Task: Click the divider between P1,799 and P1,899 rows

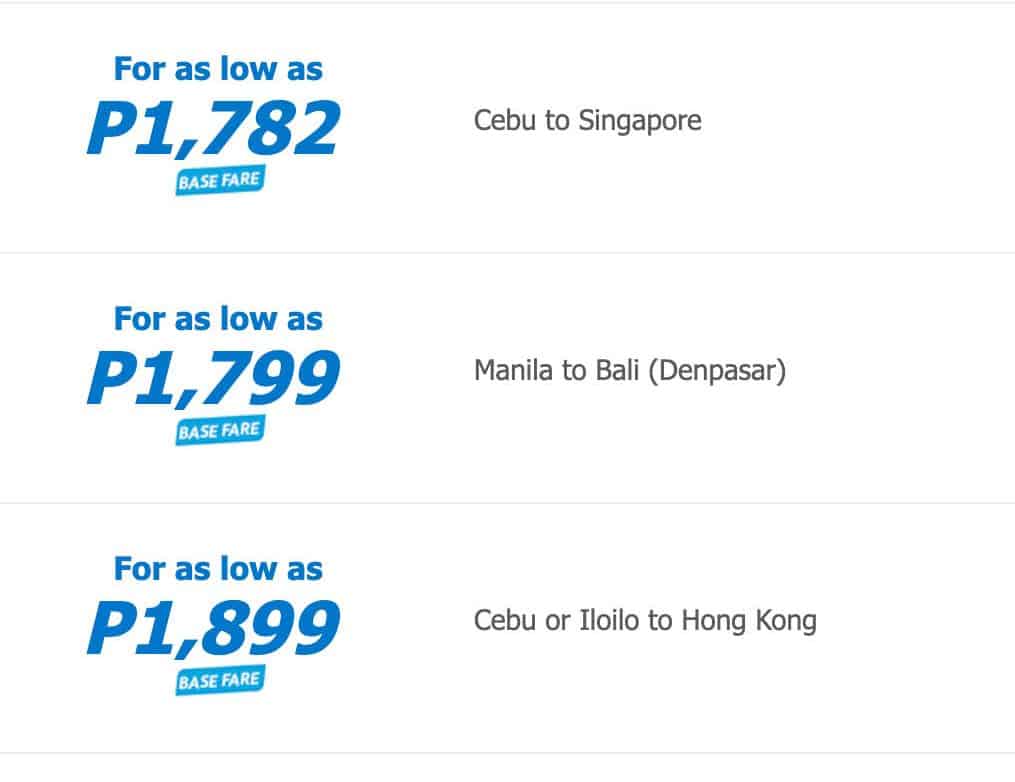Action: click(x=507, y=503)
